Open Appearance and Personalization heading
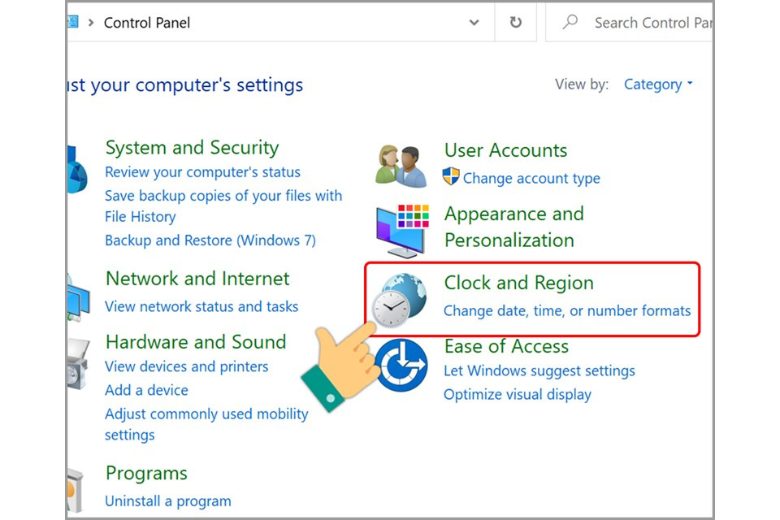The image size is (780, 520). click(514, 227)
